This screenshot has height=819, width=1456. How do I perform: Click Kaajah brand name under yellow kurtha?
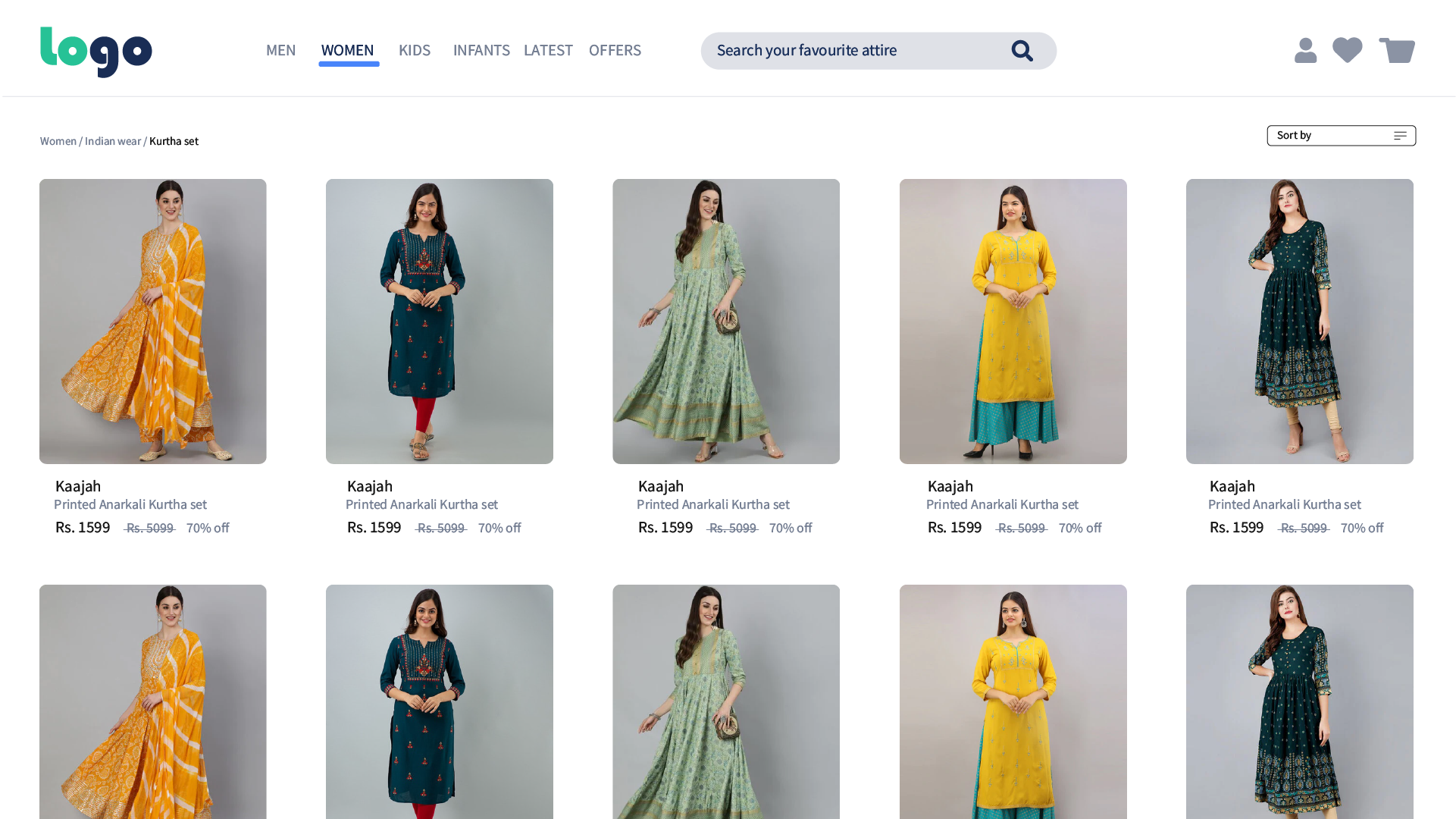pos(950,486)
